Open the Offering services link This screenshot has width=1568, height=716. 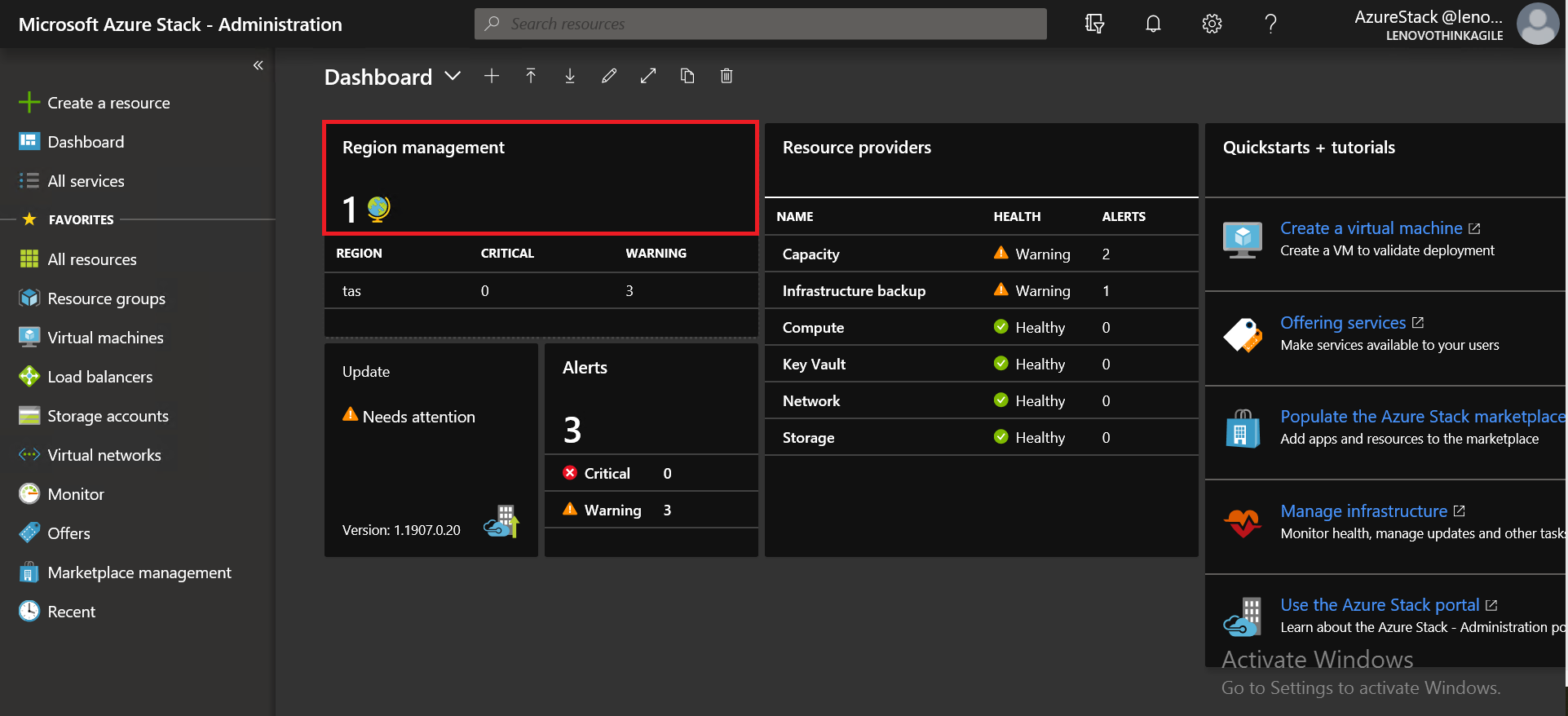(1343, 323)
